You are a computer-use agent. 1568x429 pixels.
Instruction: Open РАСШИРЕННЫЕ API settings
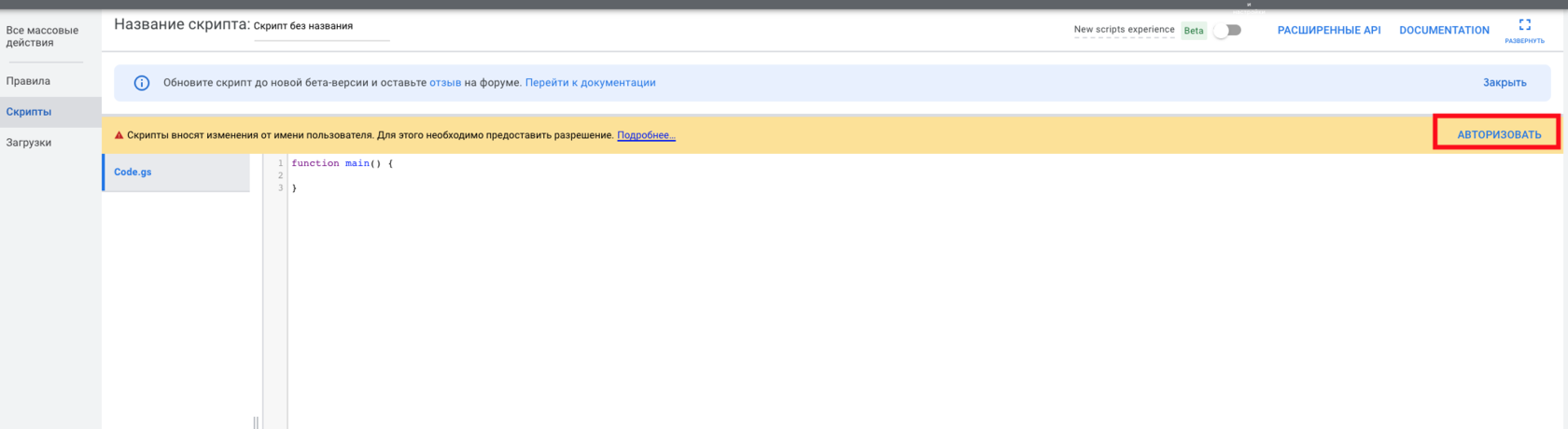(x=1328, y=30)
